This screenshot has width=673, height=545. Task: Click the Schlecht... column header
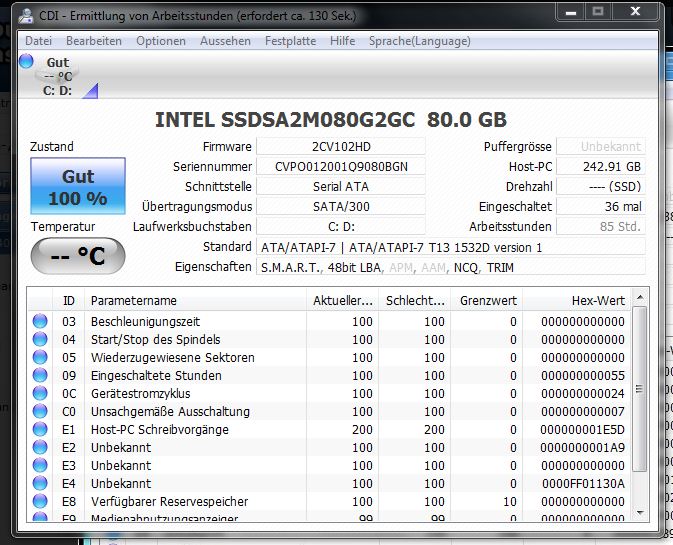click(415, 300)
